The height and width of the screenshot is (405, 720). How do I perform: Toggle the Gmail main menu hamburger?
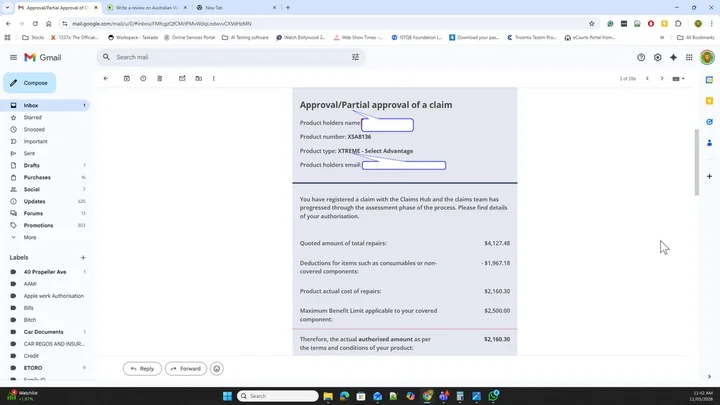pos(13,58)
